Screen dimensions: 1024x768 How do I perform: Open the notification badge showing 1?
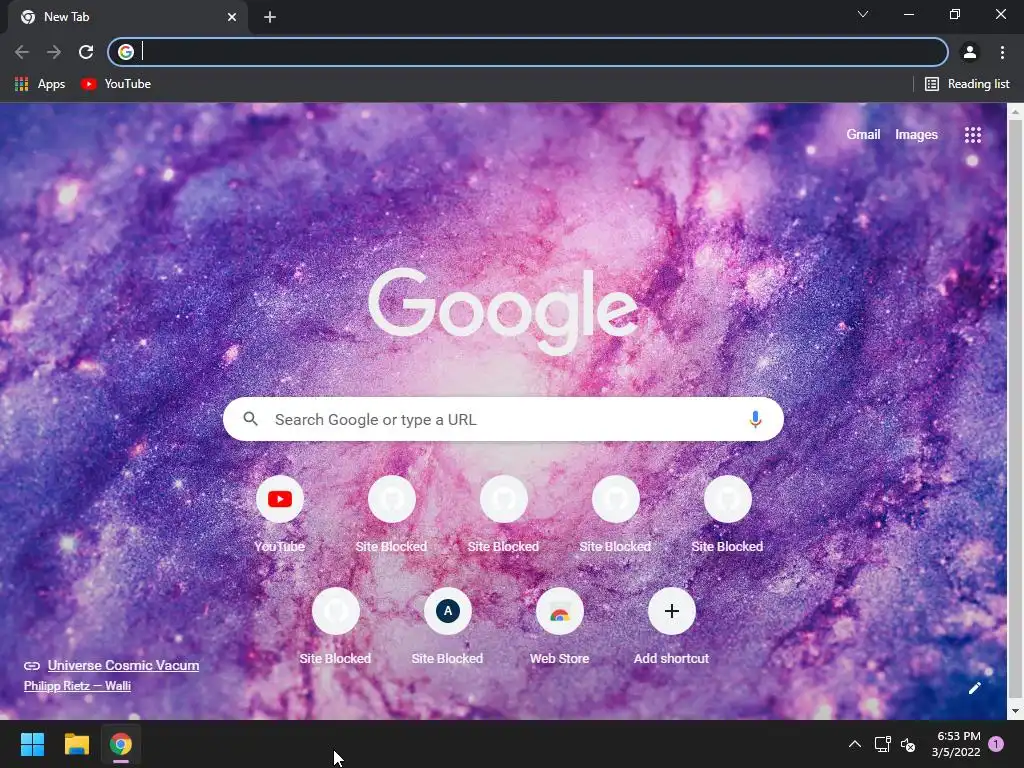click(x=996, y=744)
